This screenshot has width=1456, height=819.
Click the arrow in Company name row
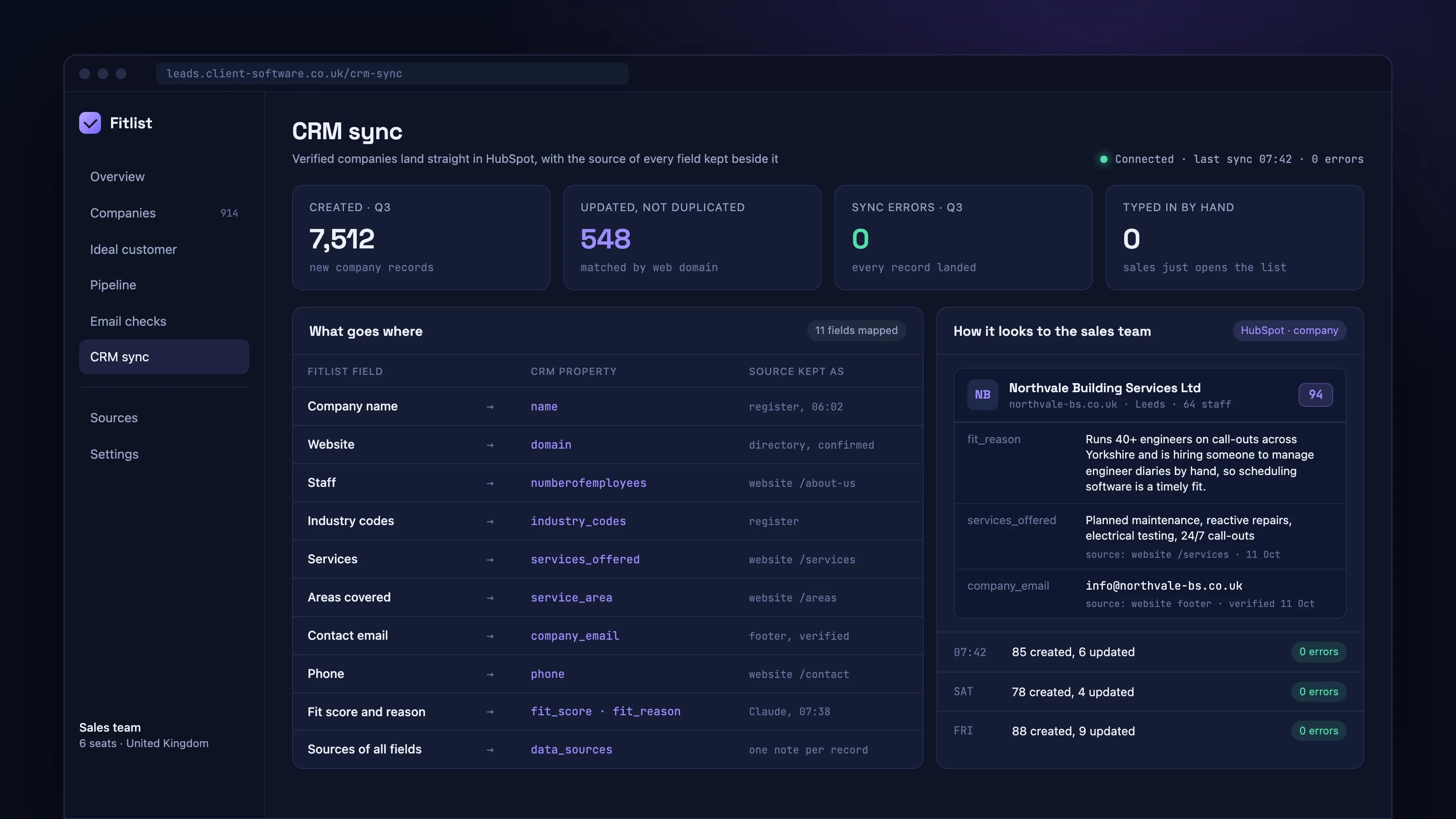coord(490,407)
